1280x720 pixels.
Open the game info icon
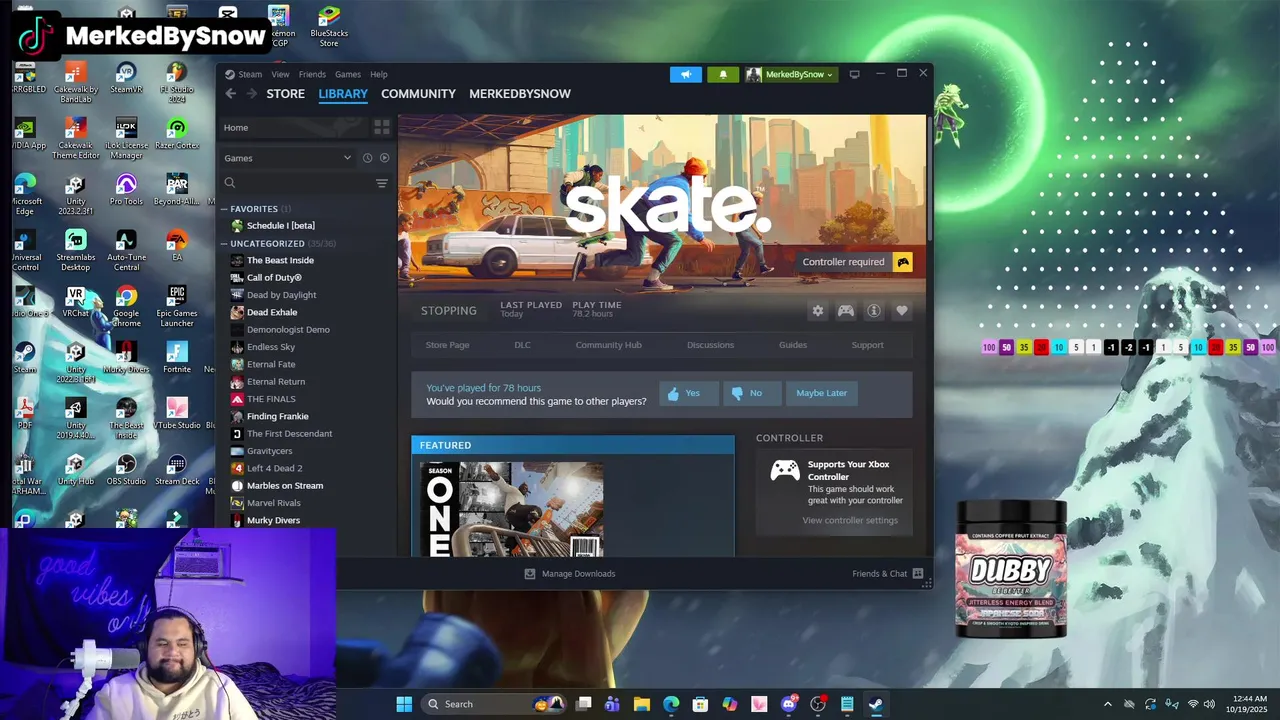click(874, 311)
